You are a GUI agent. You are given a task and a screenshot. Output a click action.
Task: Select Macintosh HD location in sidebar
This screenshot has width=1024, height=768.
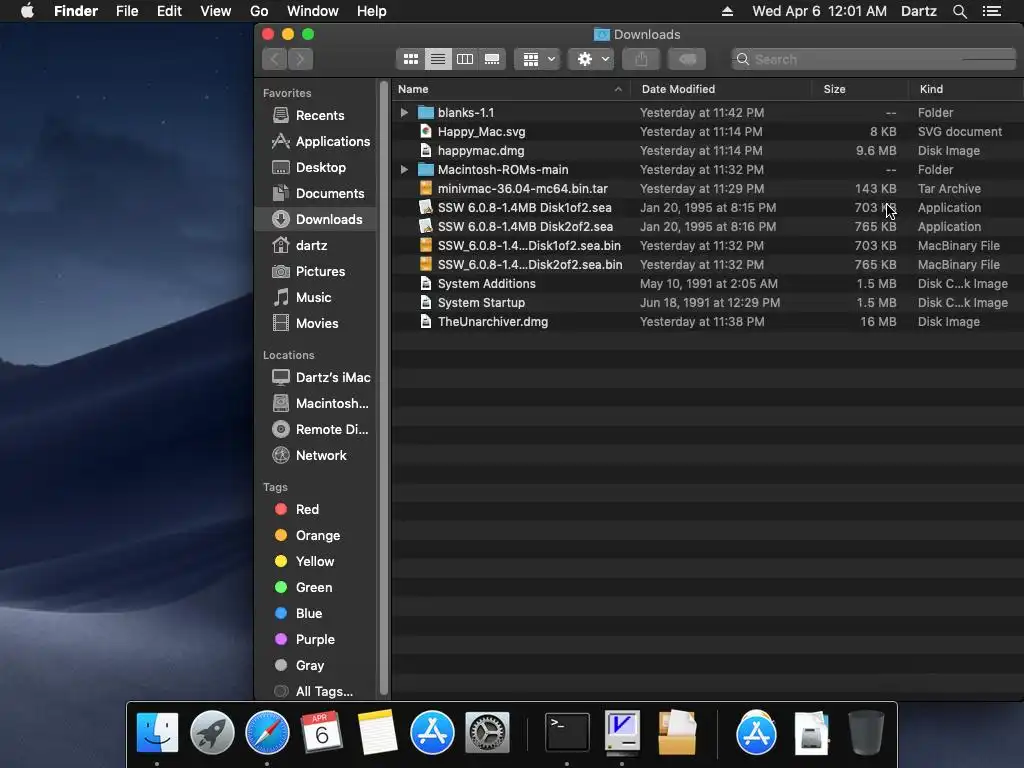point(316,404)
